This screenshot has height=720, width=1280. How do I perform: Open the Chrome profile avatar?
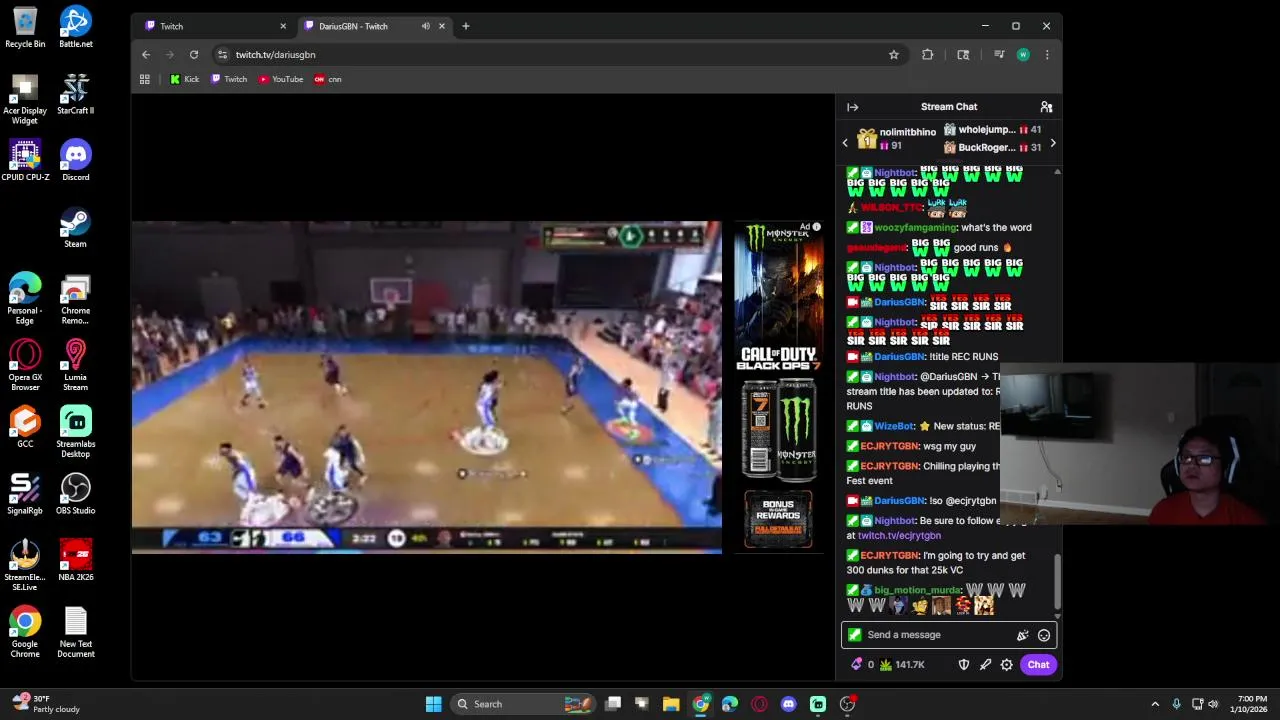1022,55
